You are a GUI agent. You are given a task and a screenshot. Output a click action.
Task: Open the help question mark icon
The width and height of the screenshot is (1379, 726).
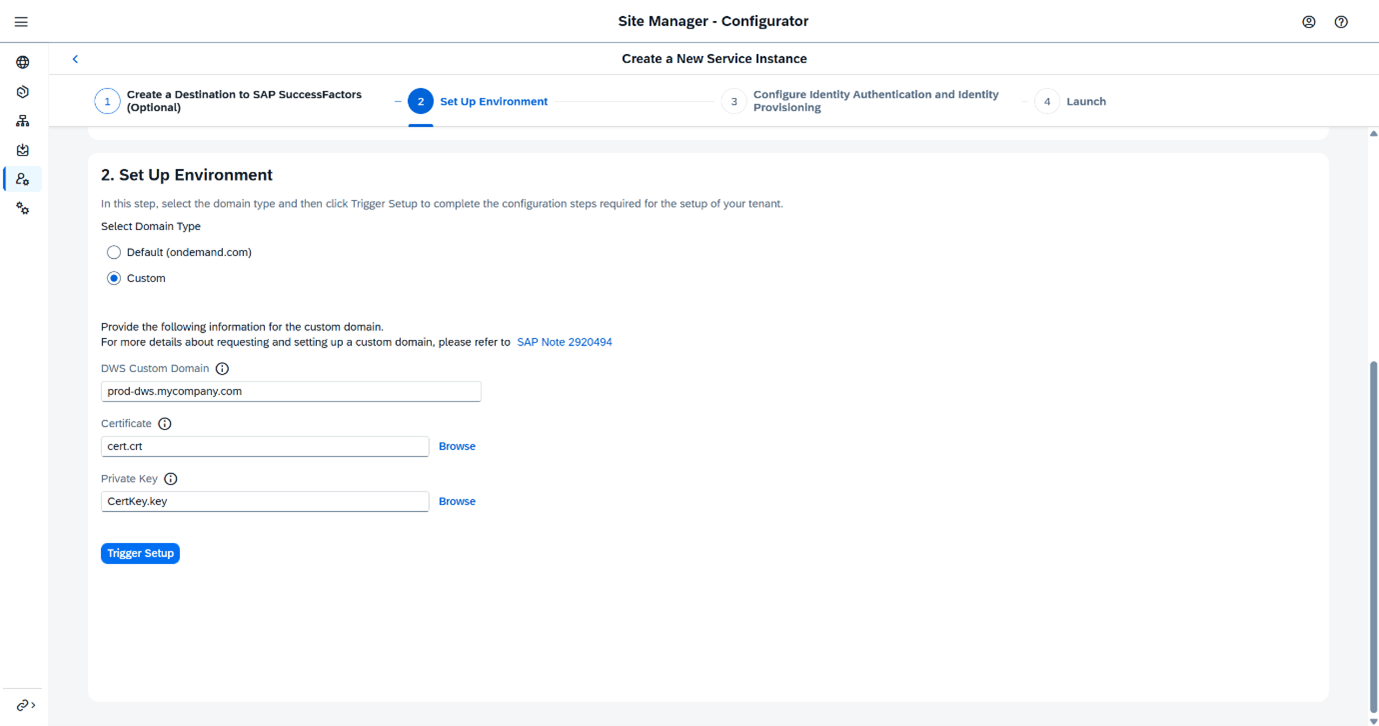pyautogui.click(x=1341, y=22)
